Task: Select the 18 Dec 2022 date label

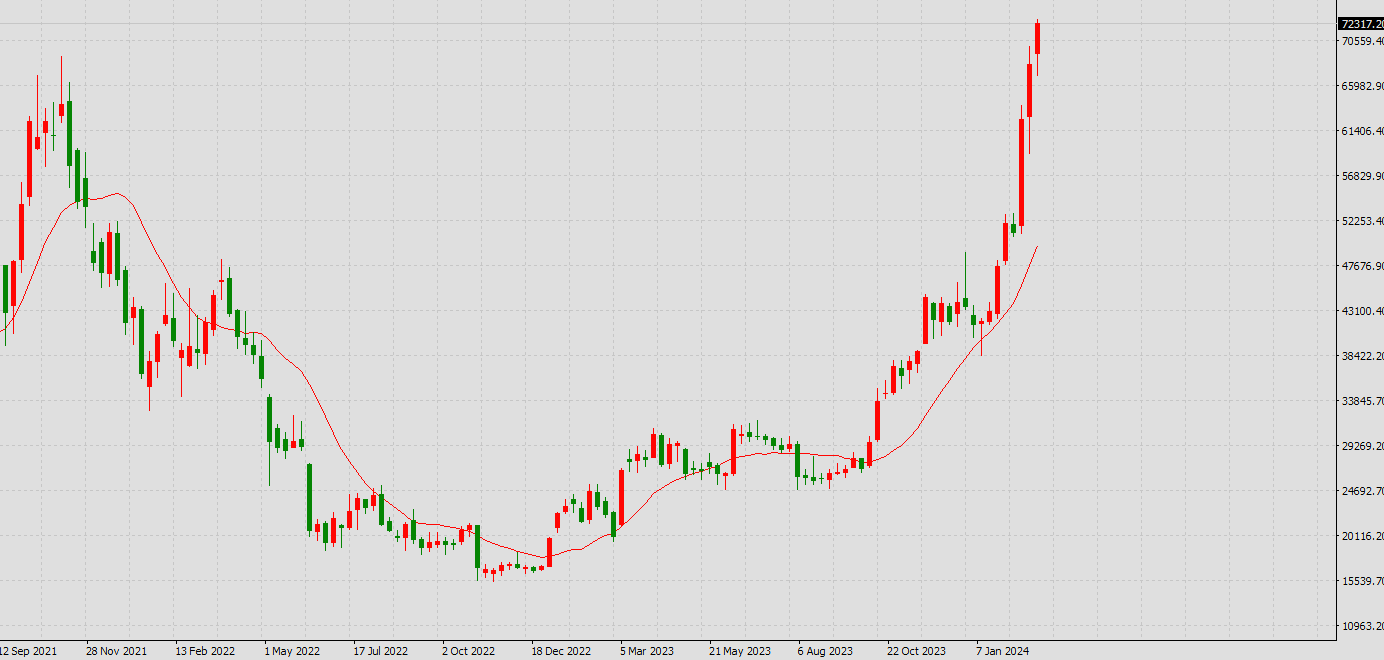Action: 561,651
